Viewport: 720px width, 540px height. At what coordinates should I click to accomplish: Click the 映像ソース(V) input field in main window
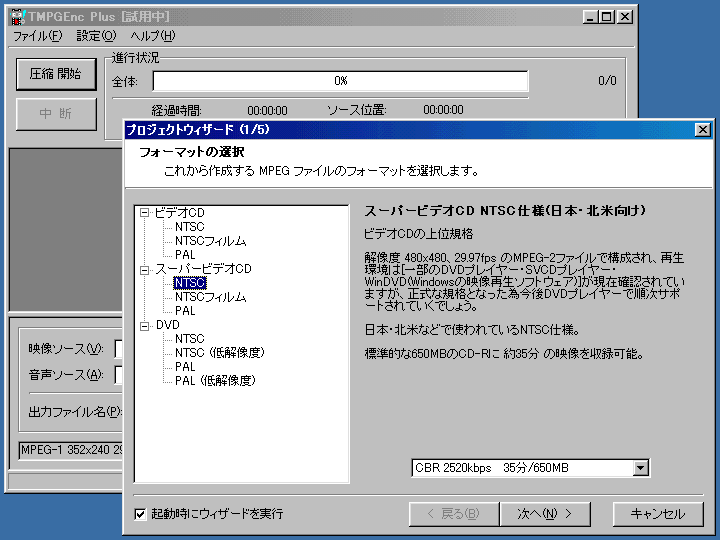coord(118,349)
